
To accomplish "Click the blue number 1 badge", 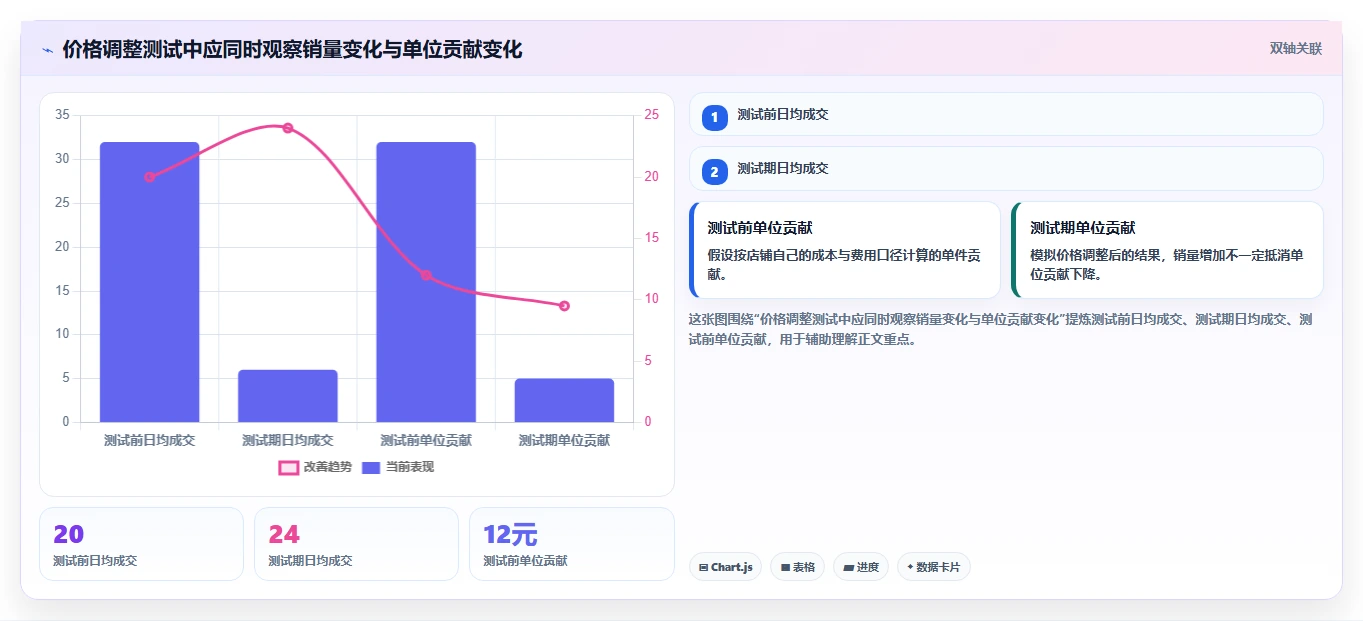I will tap(714, 118).
